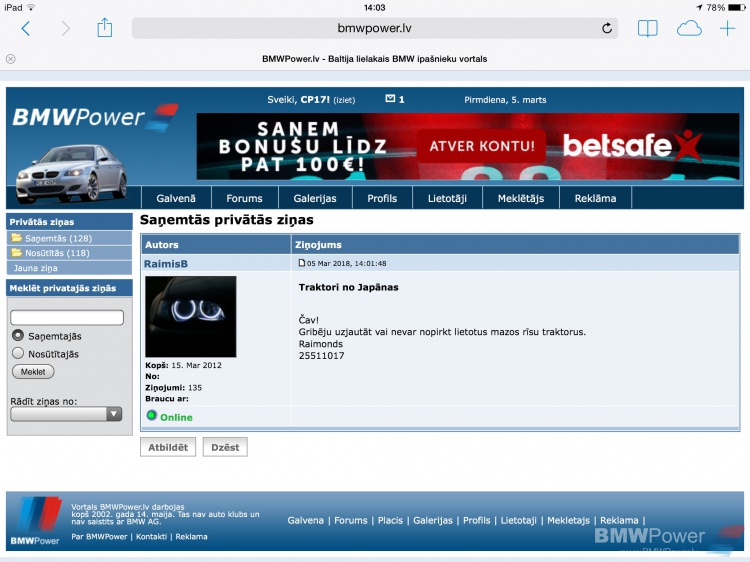Viewport: 750px width, 562px height.
Task: Click the Dzēst delete button
Action: click(225, 447)
